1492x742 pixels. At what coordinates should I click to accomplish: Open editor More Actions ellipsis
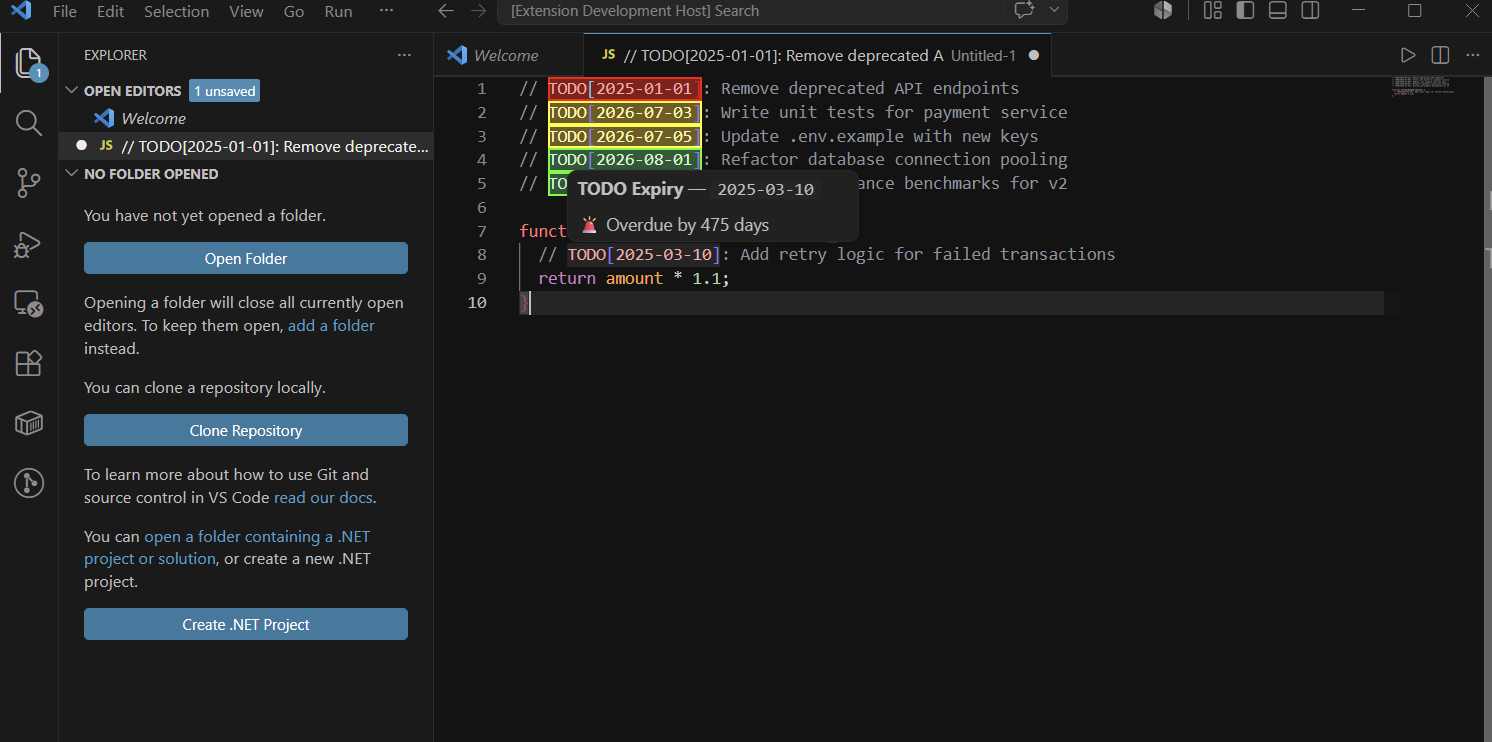click(1472, 55)
